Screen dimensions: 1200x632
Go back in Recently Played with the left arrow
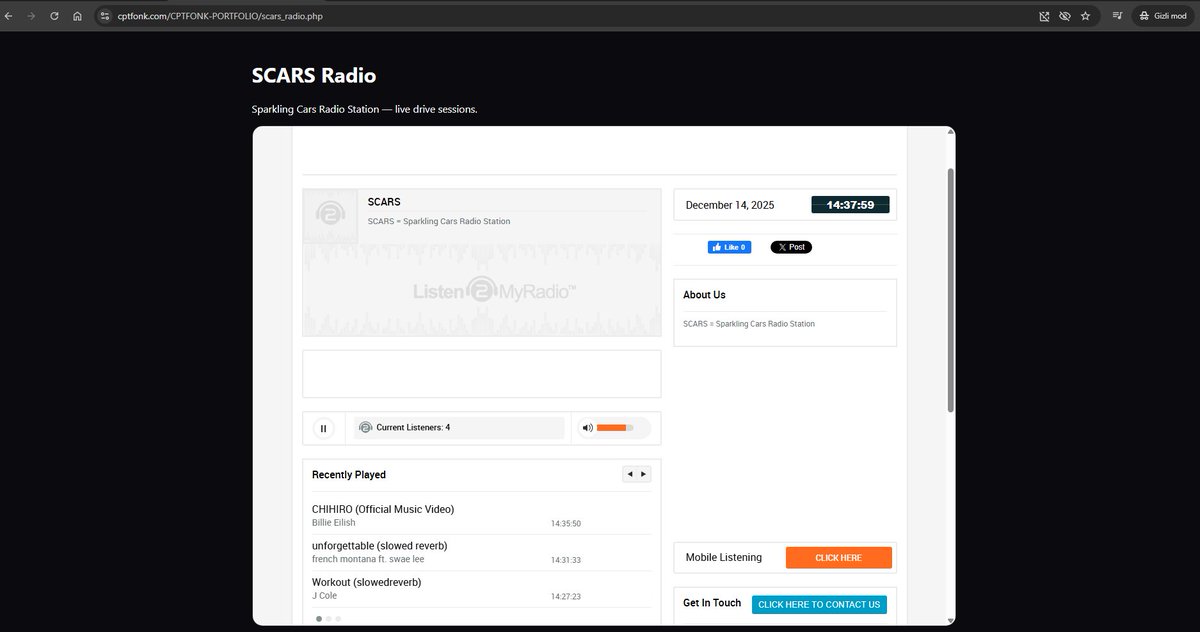(629, 473)
